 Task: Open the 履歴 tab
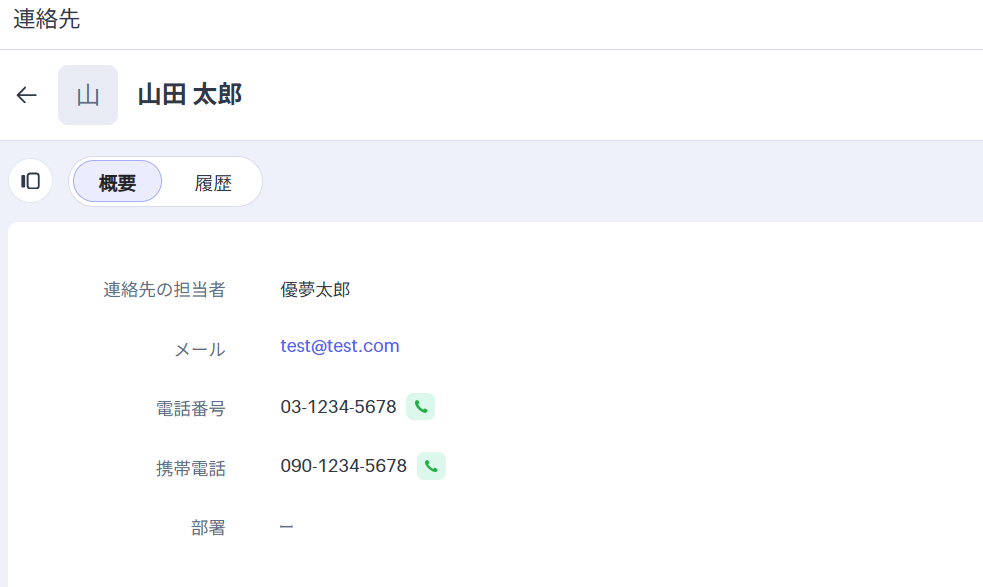(213, 182)
